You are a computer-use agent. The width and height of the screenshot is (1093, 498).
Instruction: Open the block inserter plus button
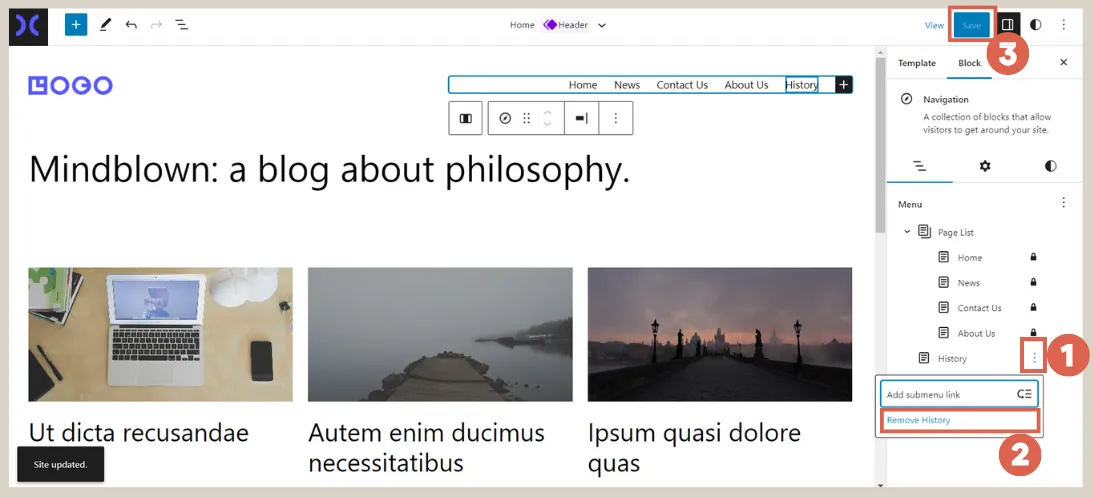coord(76,25)
